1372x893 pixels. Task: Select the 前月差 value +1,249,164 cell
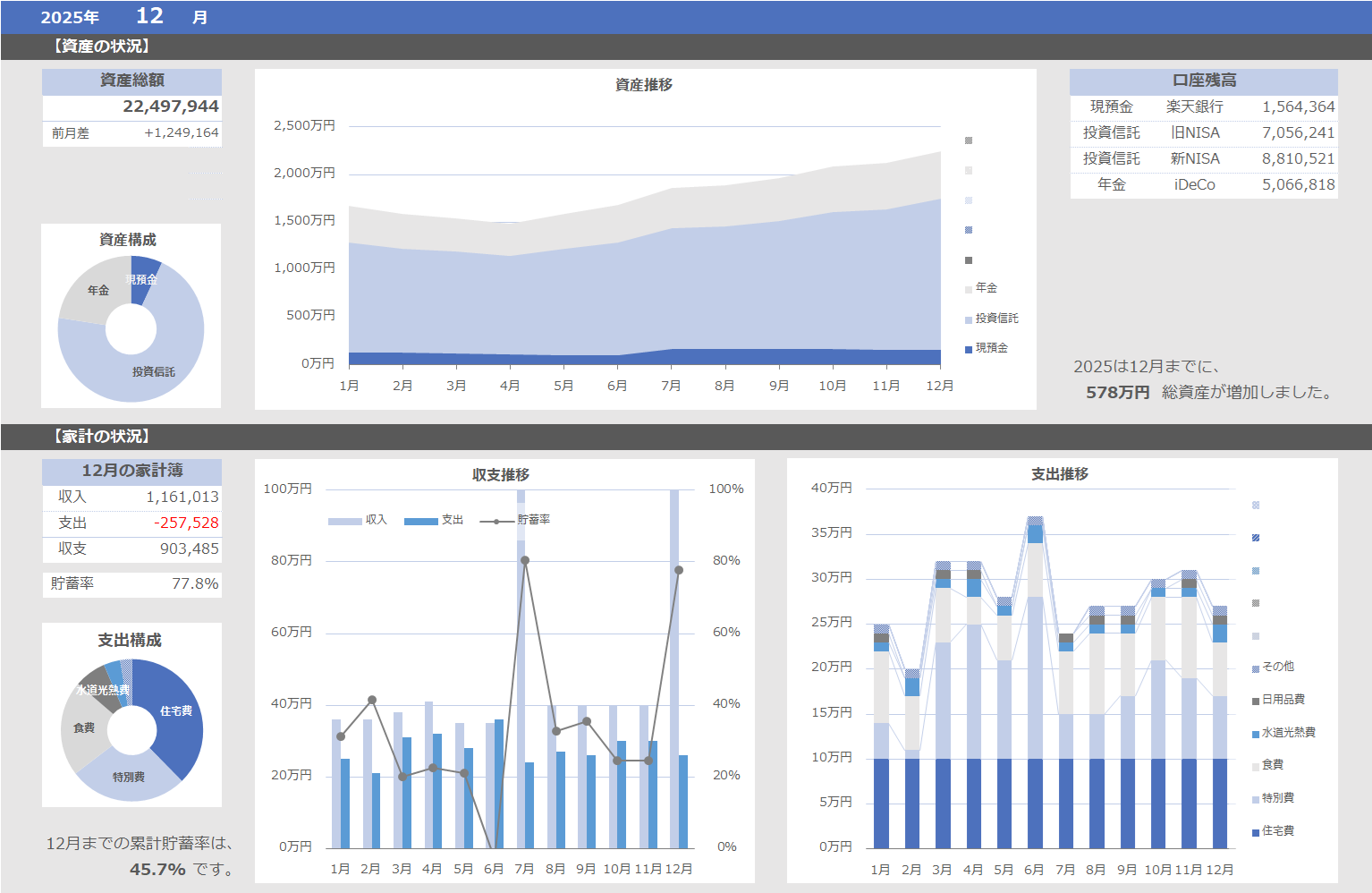[181, 132]
